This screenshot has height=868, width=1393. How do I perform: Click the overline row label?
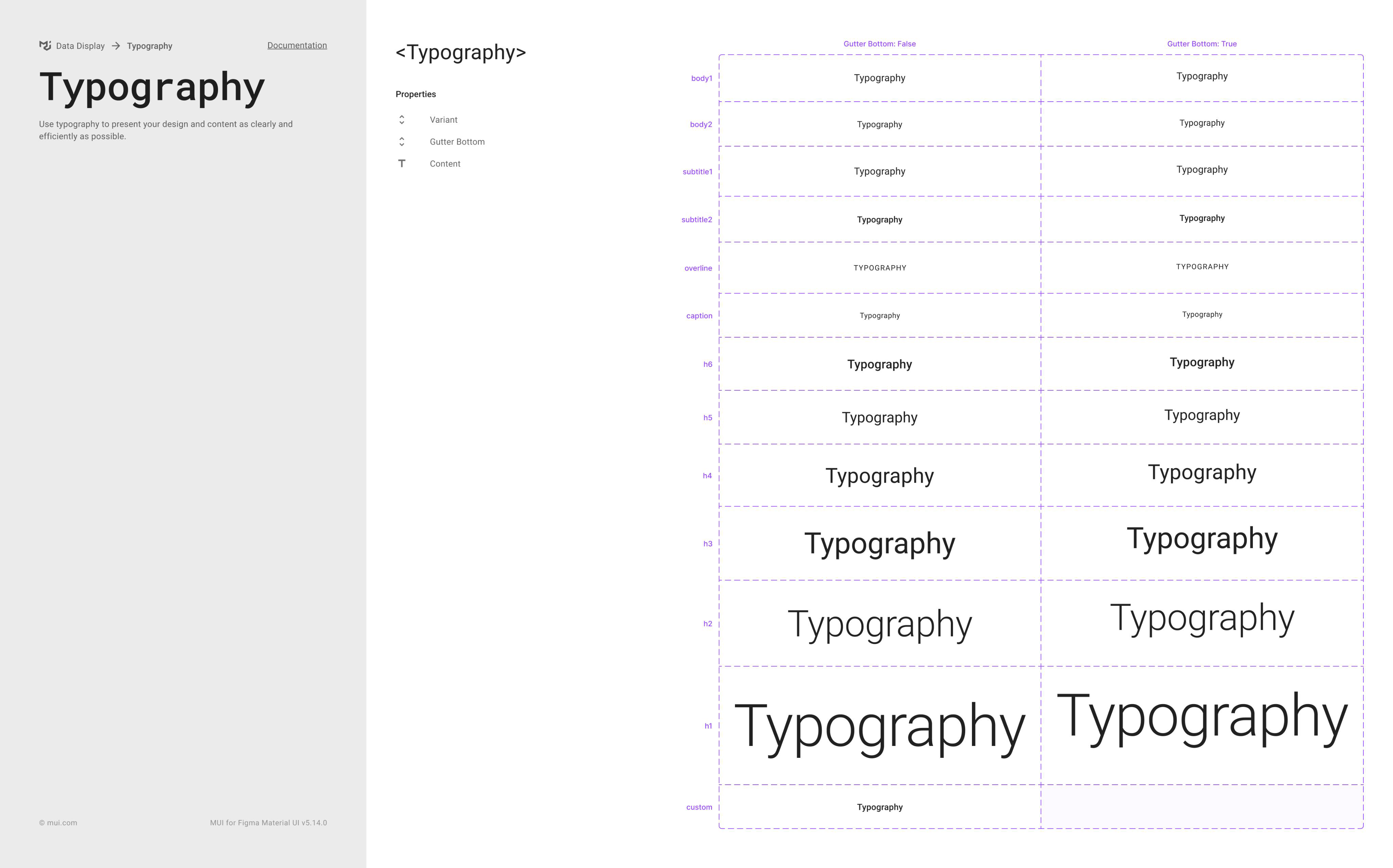(698, 268)
